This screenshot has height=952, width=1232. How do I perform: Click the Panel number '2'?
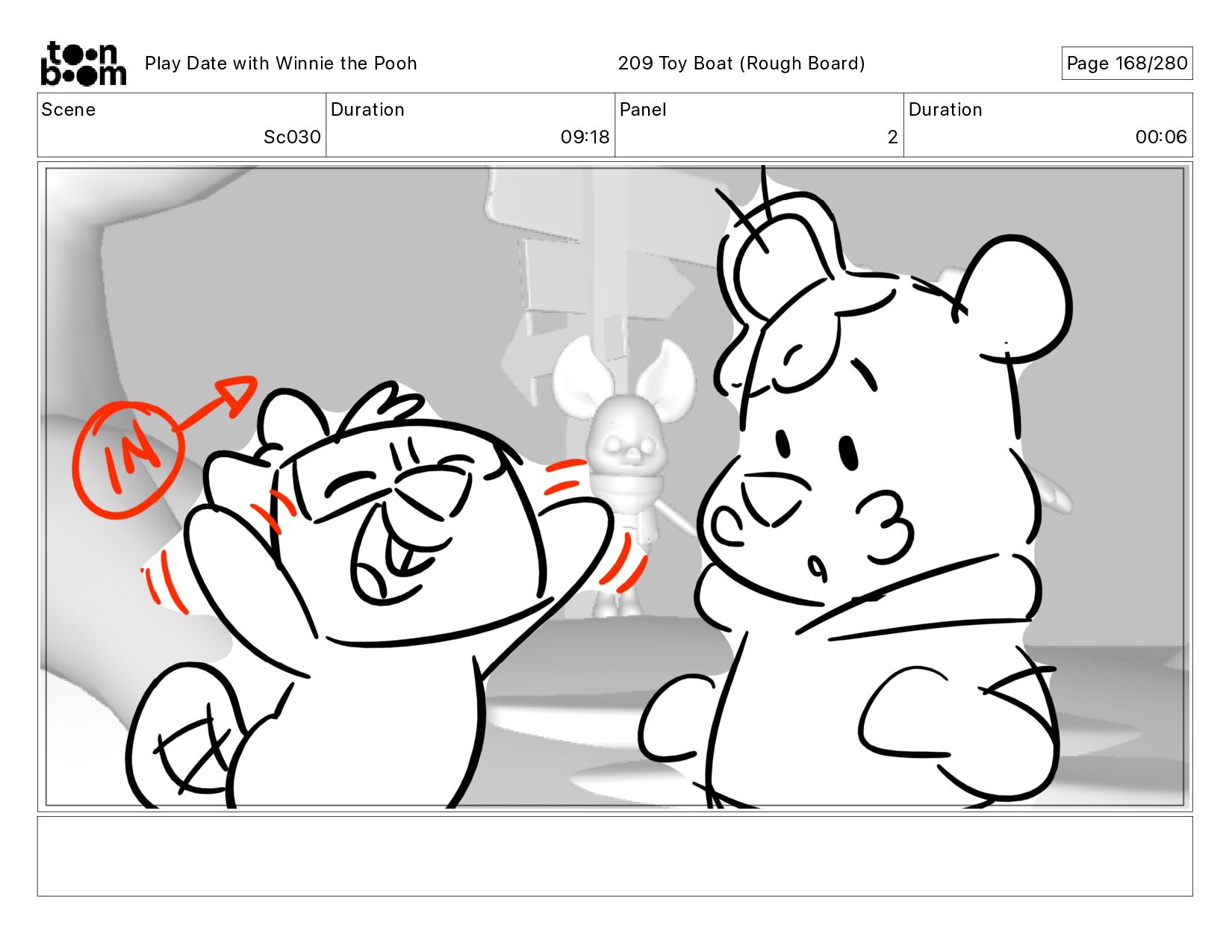coord(892,137)
